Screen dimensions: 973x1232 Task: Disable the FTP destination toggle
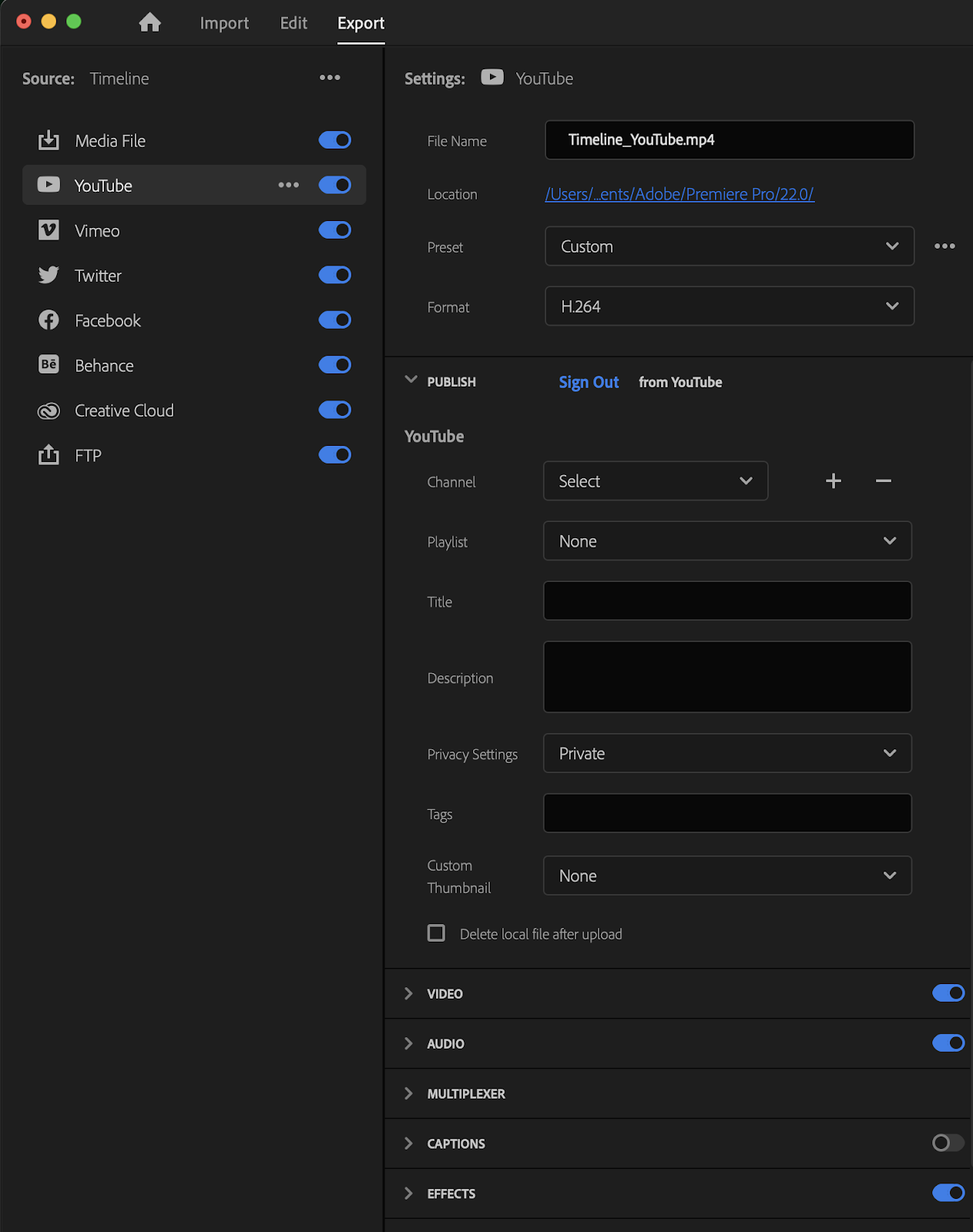[335, 455]
